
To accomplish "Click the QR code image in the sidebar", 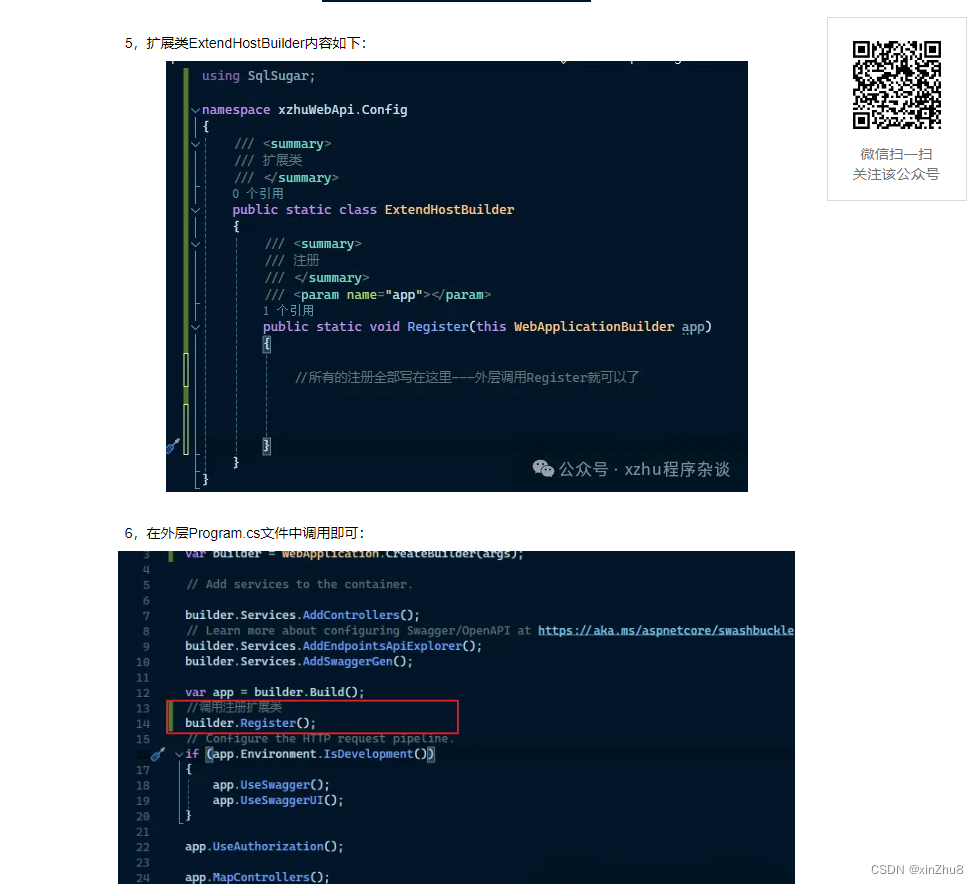I will (896, 85).
